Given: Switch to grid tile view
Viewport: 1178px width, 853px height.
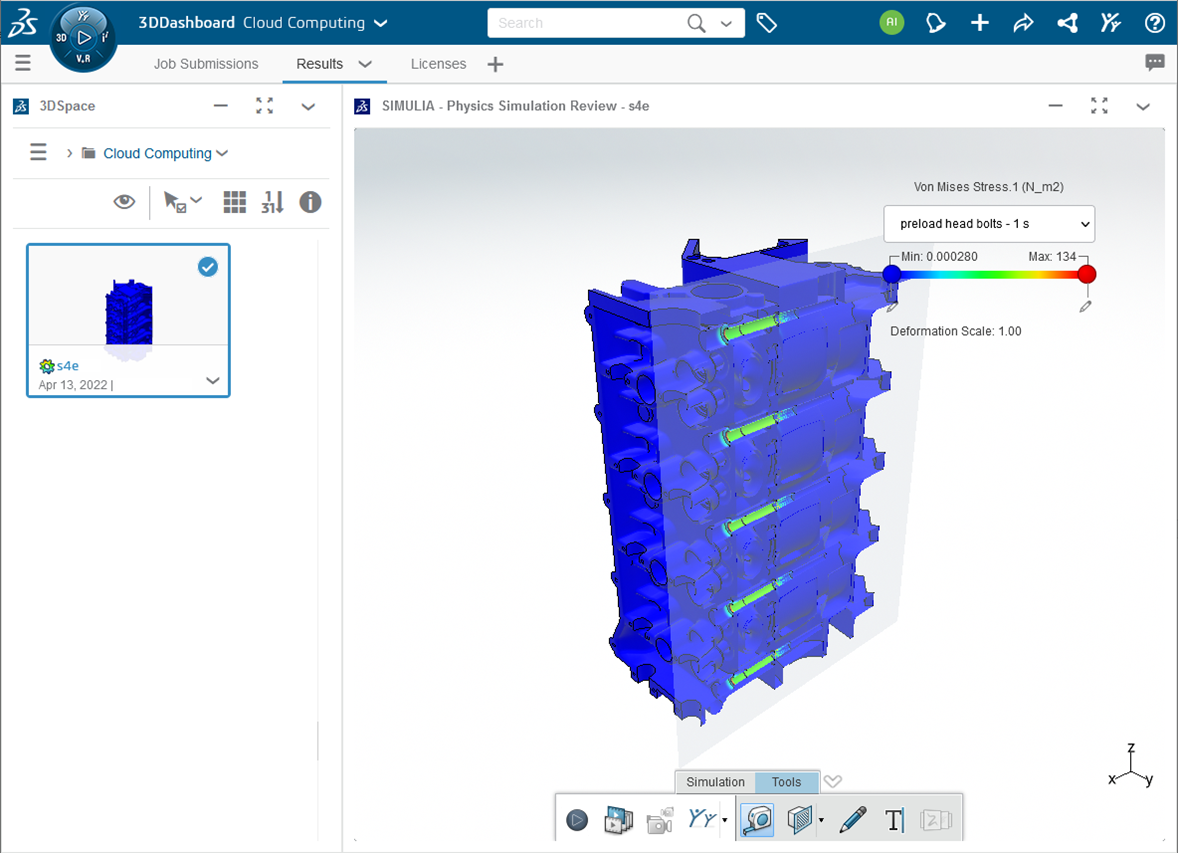Looking at the screenshot, I should tap(234, 202).
